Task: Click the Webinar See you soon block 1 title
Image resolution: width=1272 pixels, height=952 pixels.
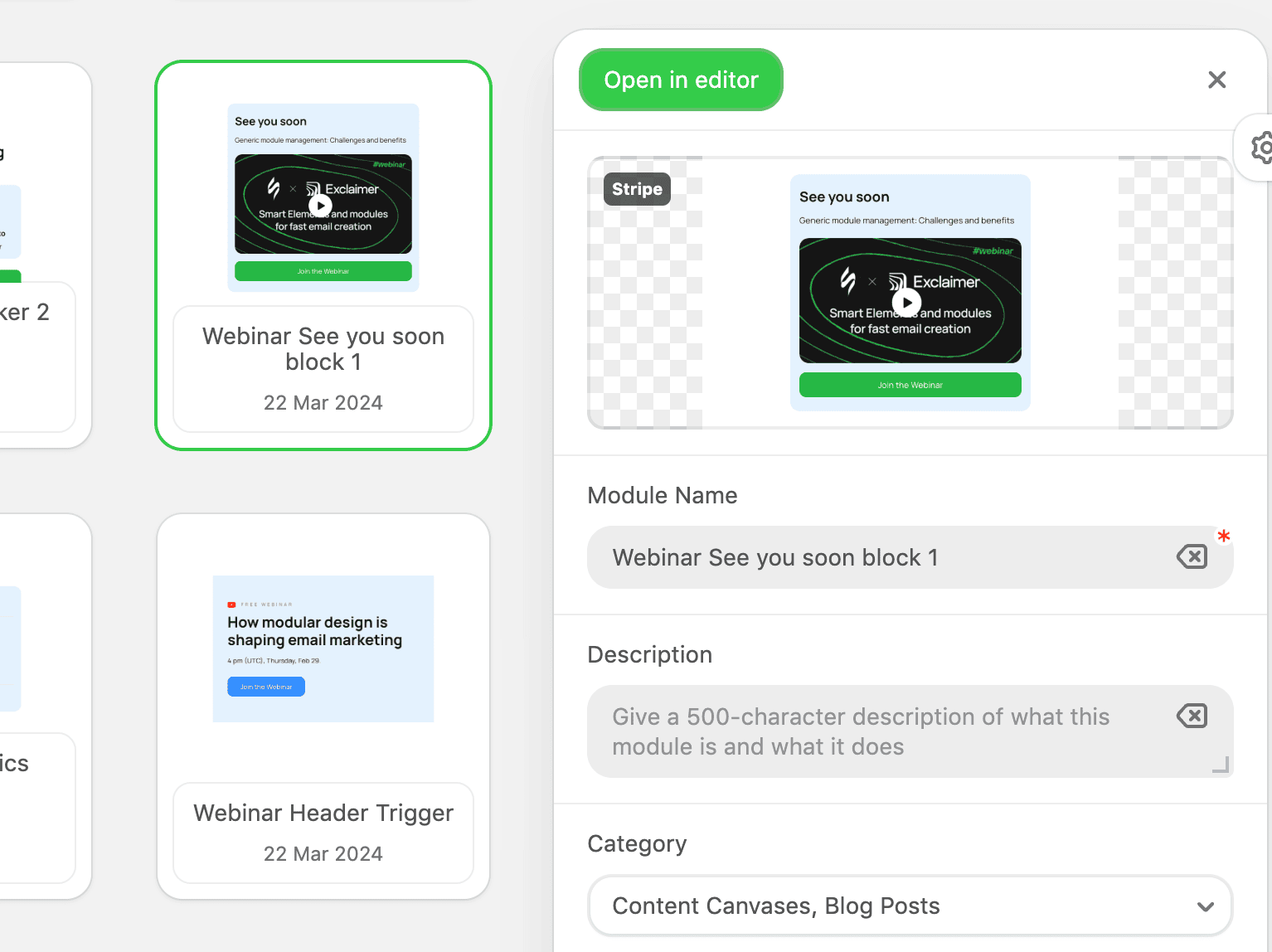Action: (x=323, y=349)
